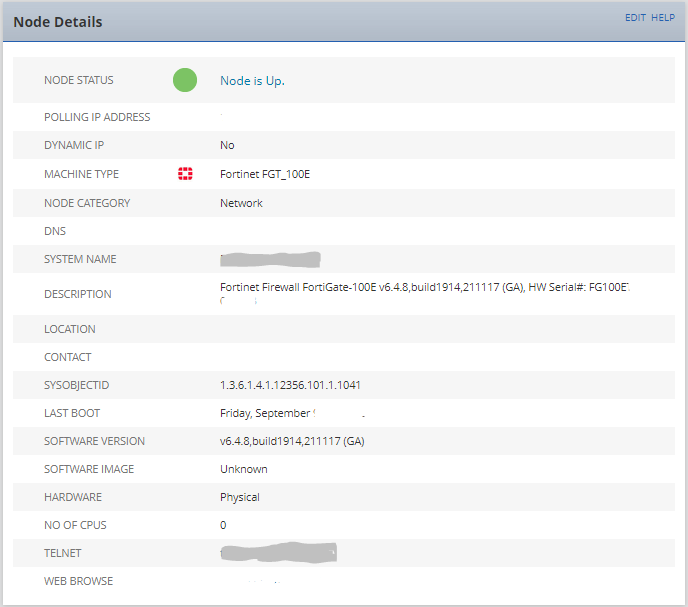This screenshot has height=607, width=688.
Task: Click the LAST BOOT label
Action: coord(72,413)
